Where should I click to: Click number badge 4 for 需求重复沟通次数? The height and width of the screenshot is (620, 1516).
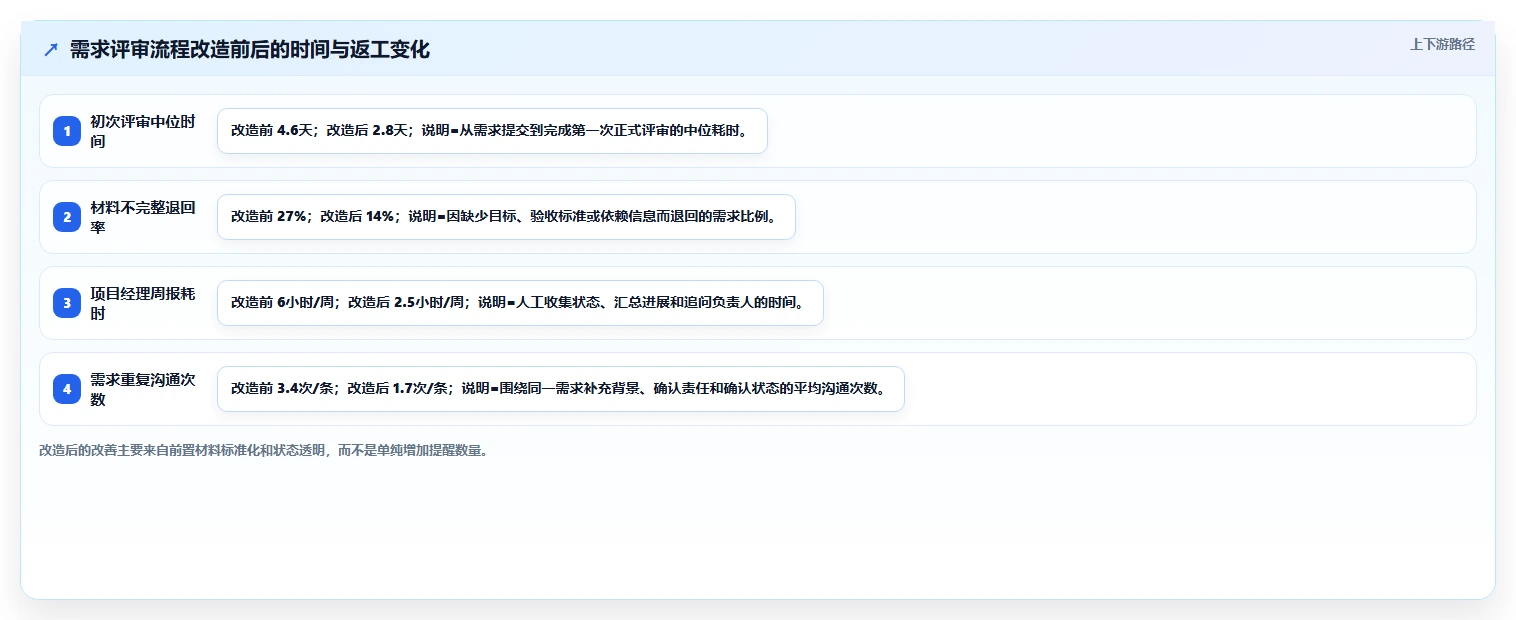click(67, 389)
